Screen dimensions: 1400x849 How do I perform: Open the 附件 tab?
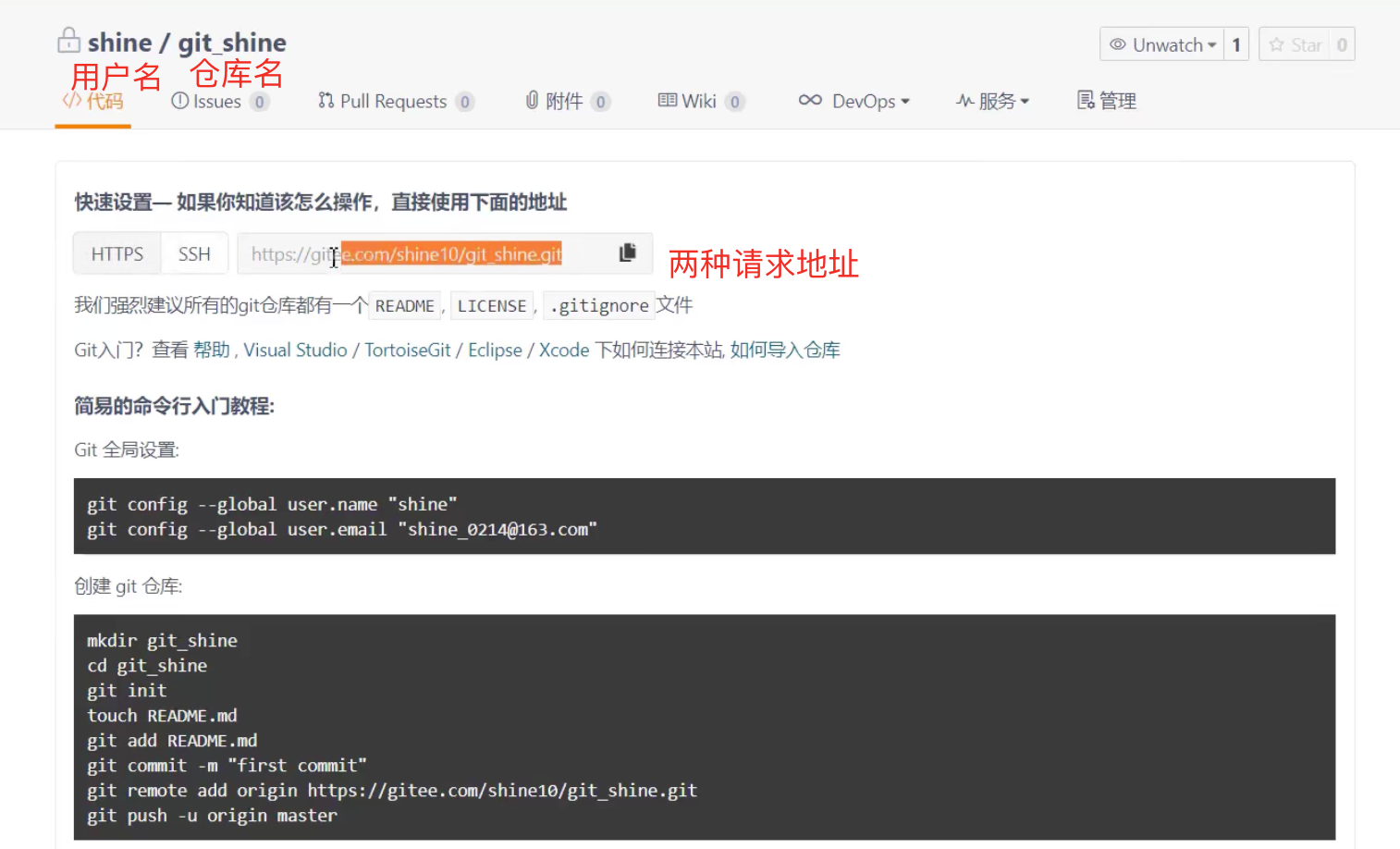click(x=568, y=101)
